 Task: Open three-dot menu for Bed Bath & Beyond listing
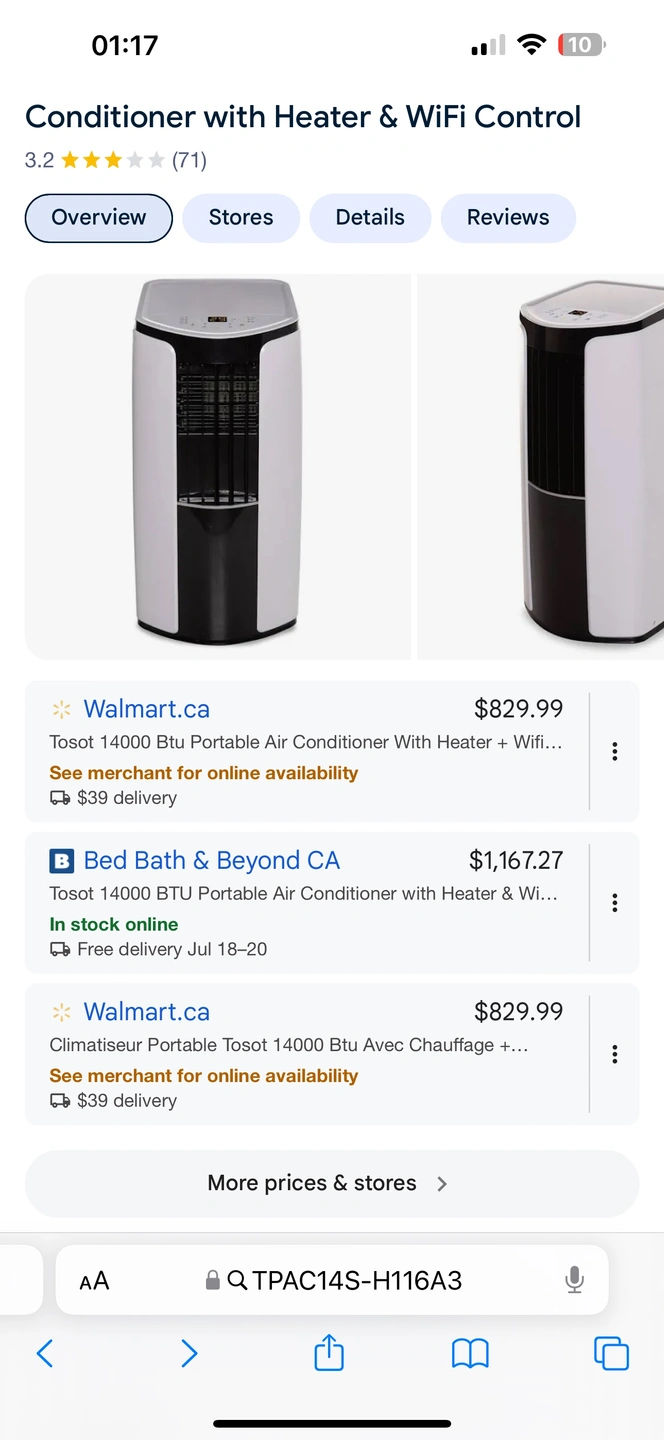[614, 903]
